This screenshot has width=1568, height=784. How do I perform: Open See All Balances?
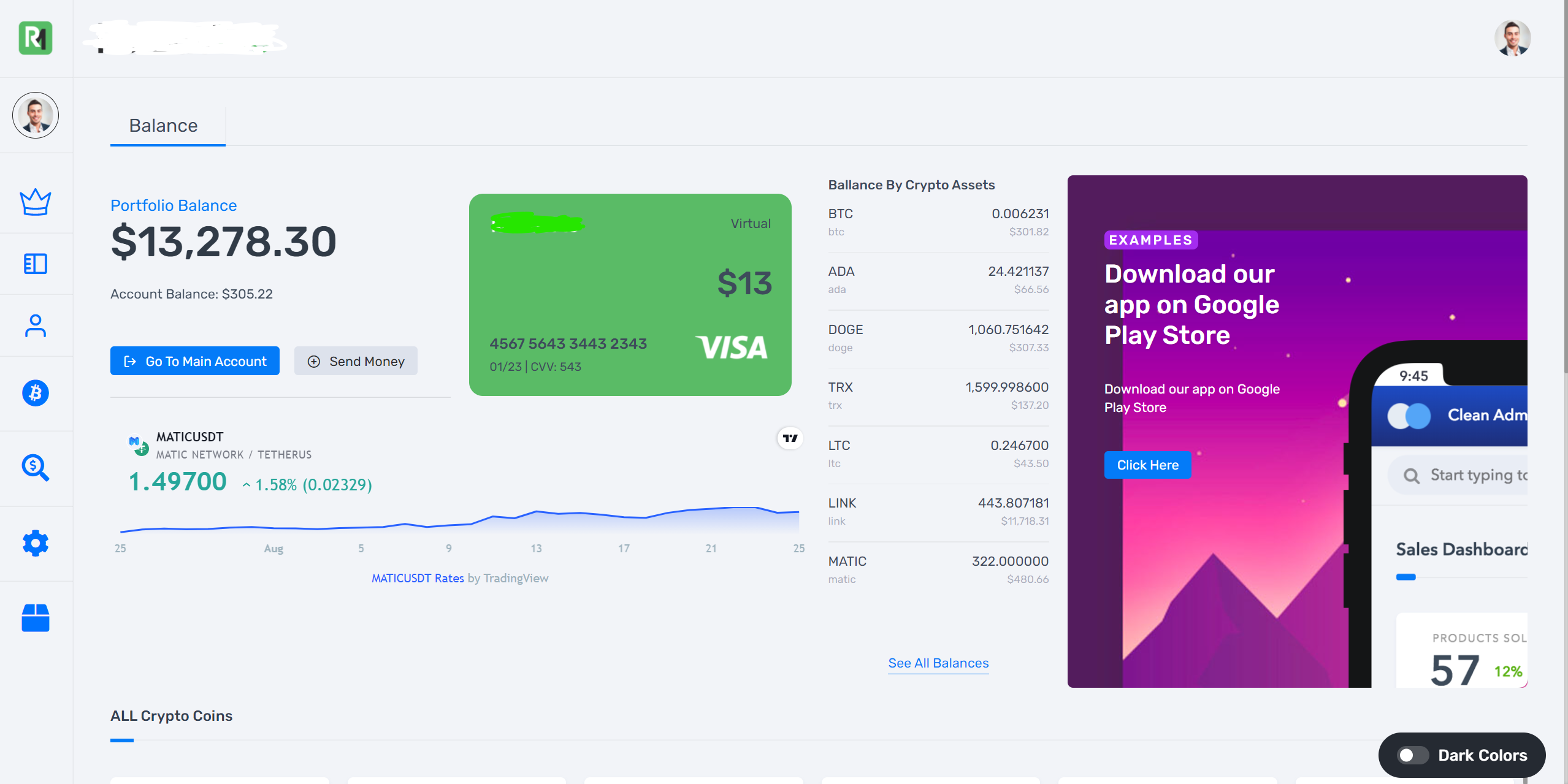[x=938, y=663]
